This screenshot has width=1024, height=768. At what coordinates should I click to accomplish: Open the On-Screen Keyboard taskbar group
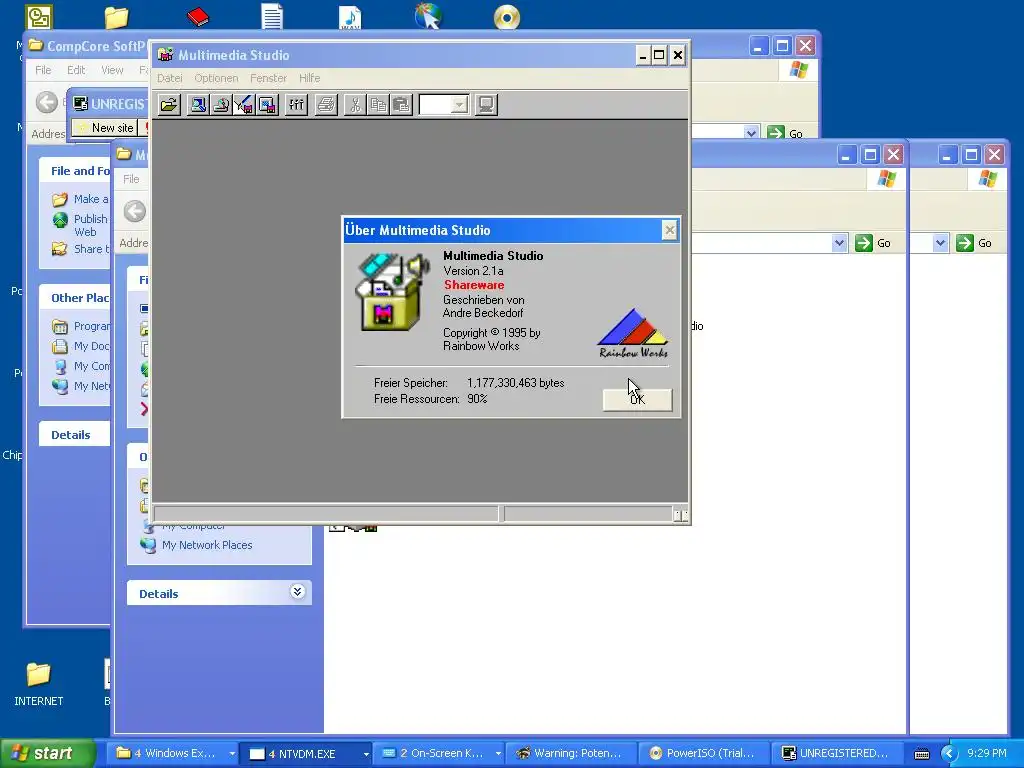(x=440, y=753)
